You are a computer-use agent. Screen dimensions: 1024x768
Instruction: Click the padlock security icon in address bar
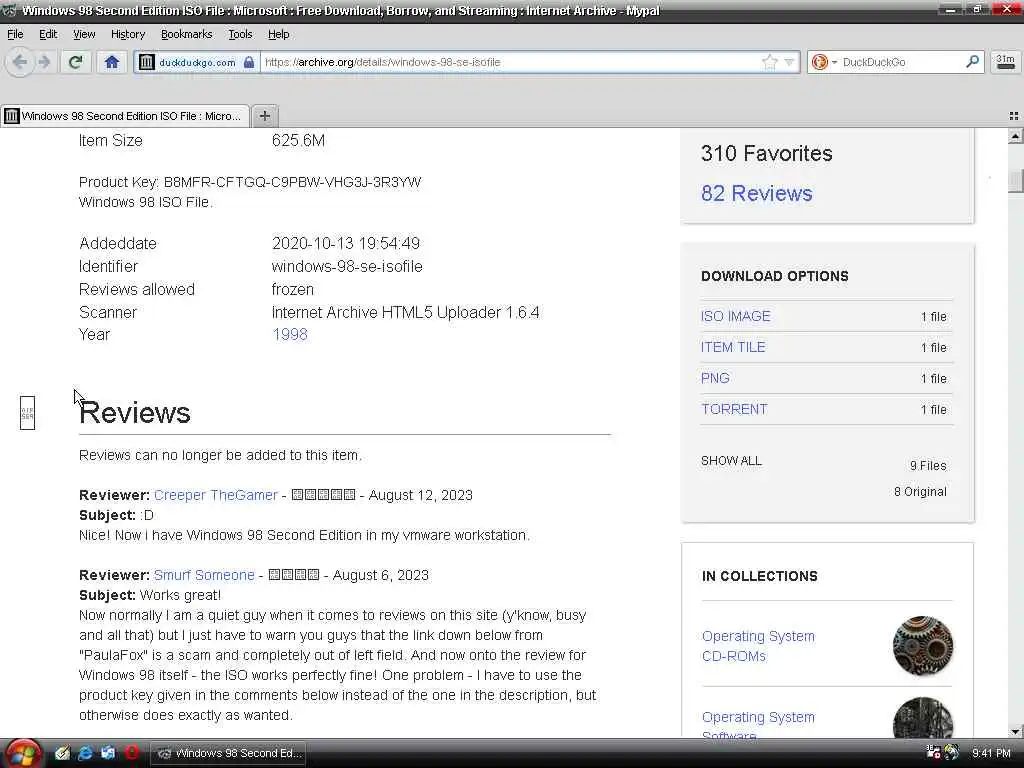point(249,62)
